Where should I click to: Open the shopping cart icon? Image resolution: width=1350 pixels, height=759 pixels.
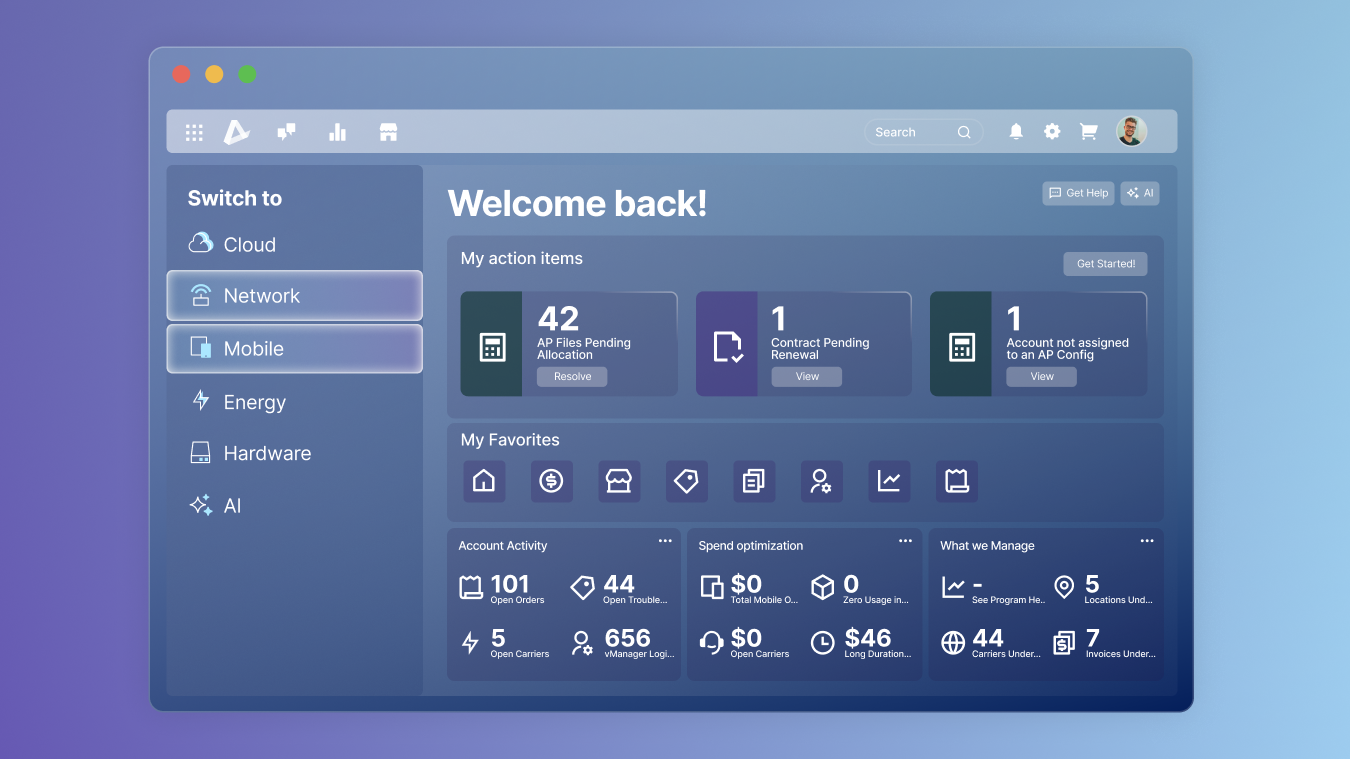(1088, 132)
